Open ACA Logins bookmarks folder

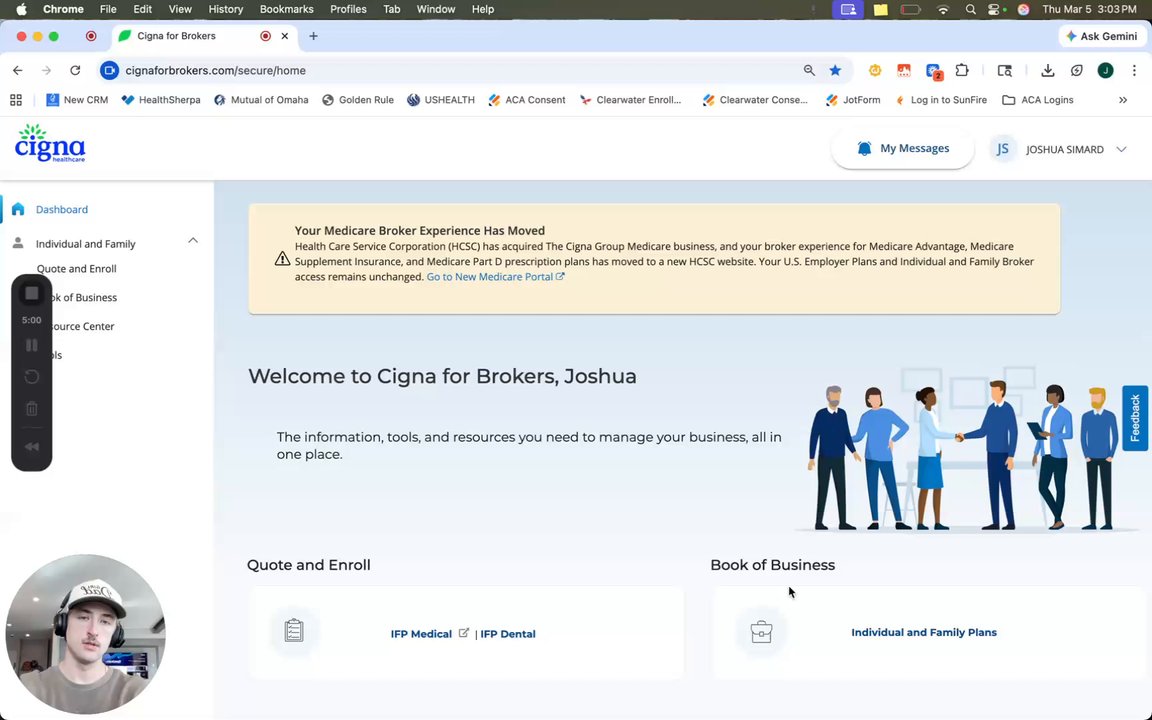point(1038,100)
